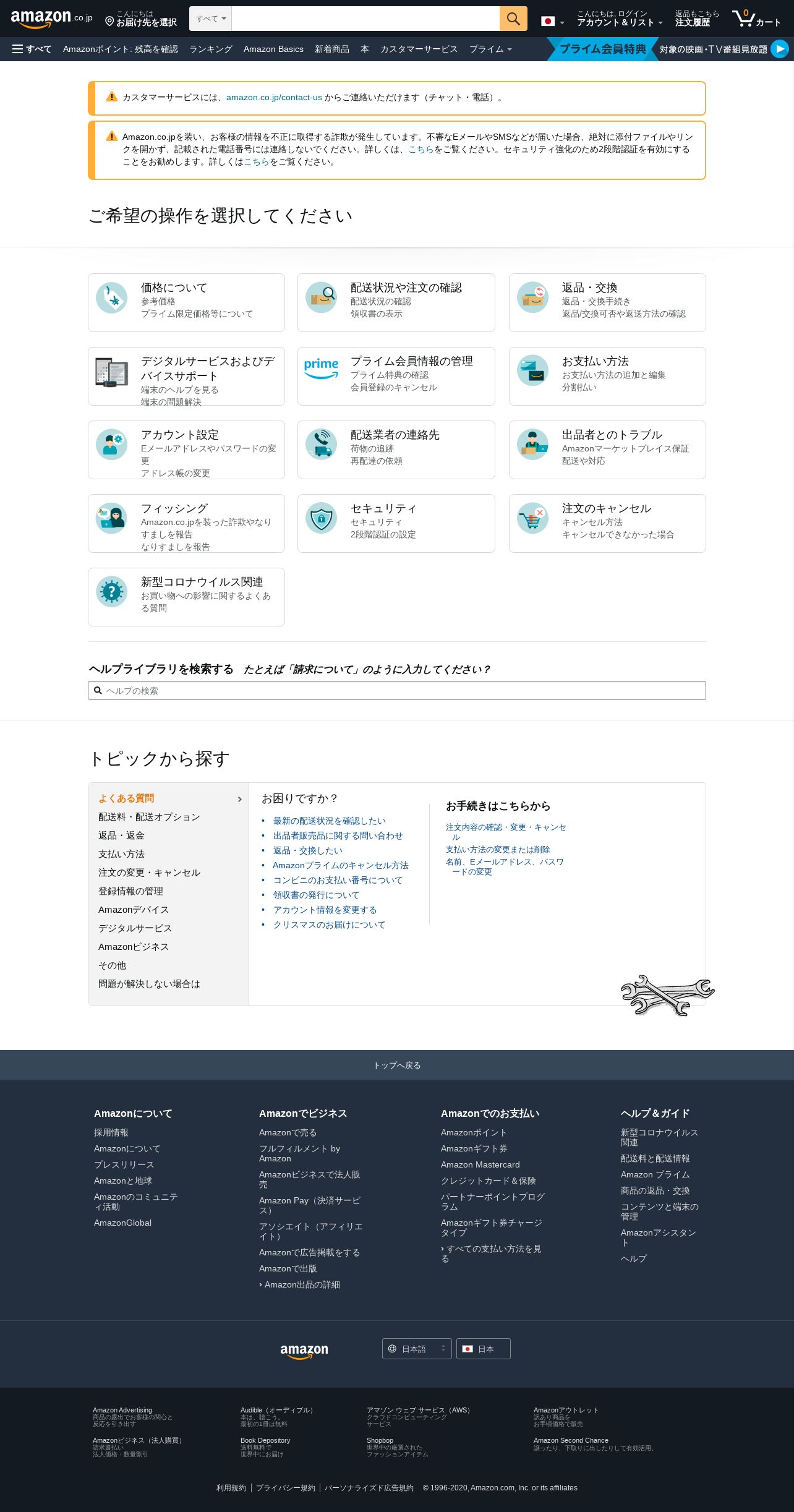The width and height of the screenshot is (794, 1512).
Task: Select Amazonデバイス topic tab
Action: 134,910
